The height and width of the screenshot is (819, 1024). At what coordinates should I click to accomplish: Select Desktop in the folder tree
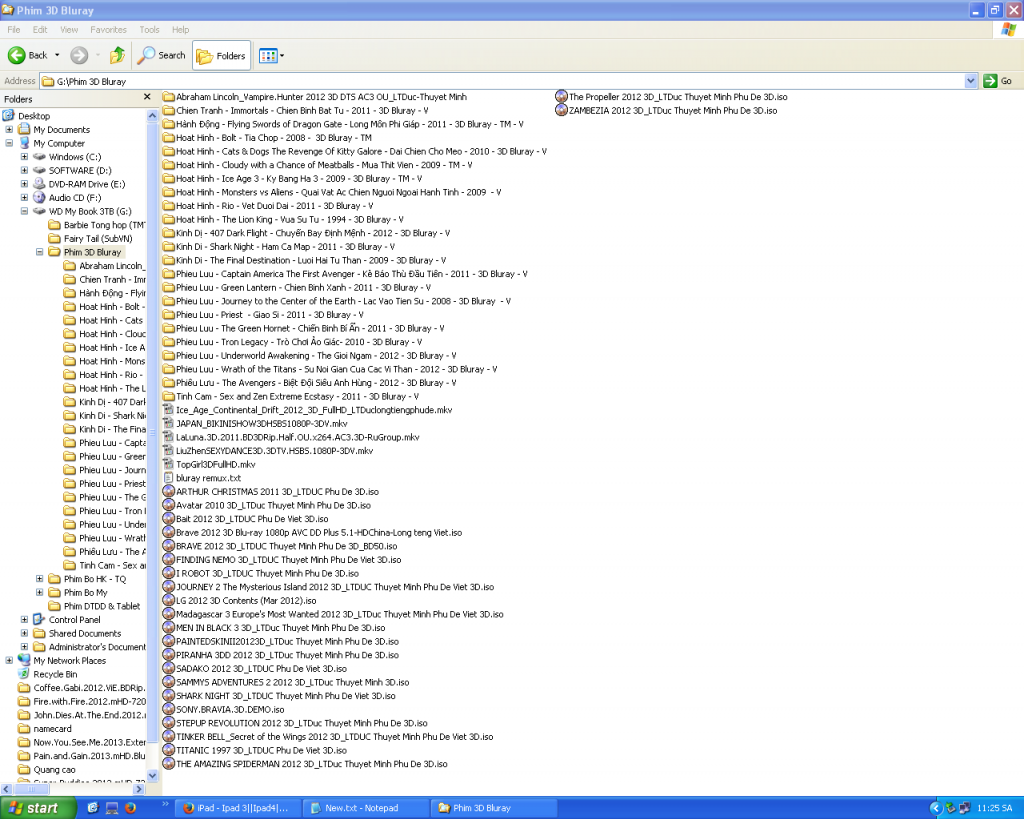click(33, 116)
